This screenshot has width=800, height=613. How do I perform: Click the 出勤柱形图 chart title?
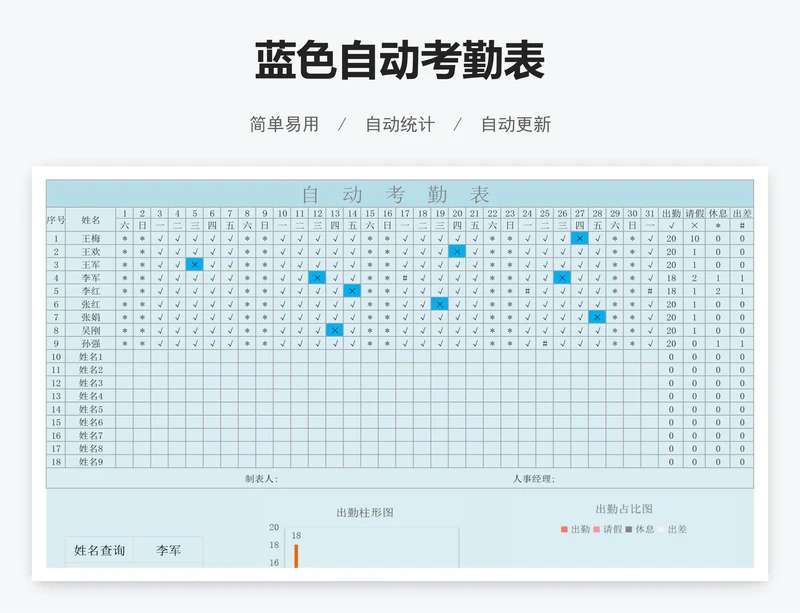[365, 512]
